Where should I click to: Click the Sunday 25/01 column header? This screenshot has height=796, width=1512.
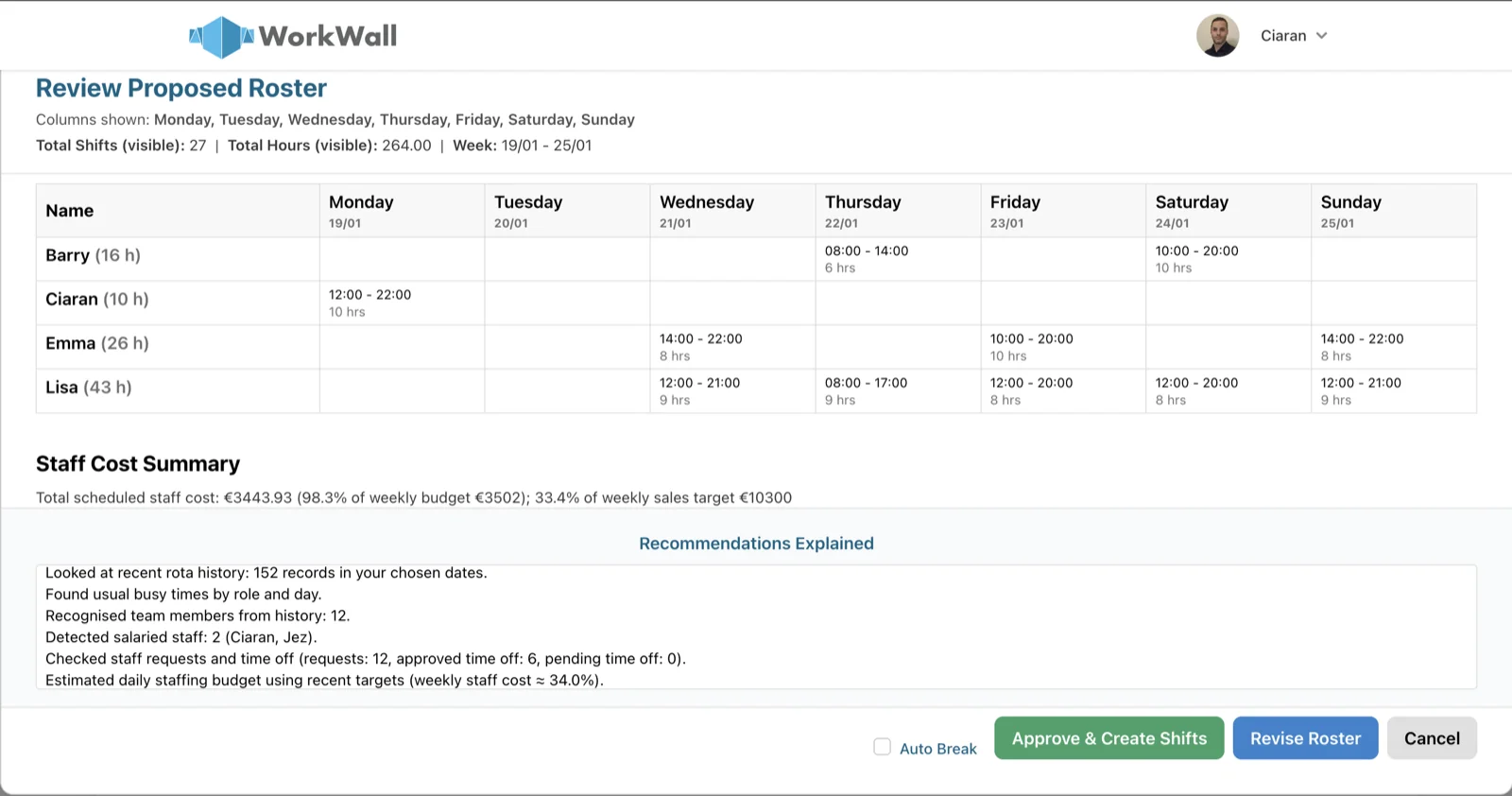(x=1394, y=211)
